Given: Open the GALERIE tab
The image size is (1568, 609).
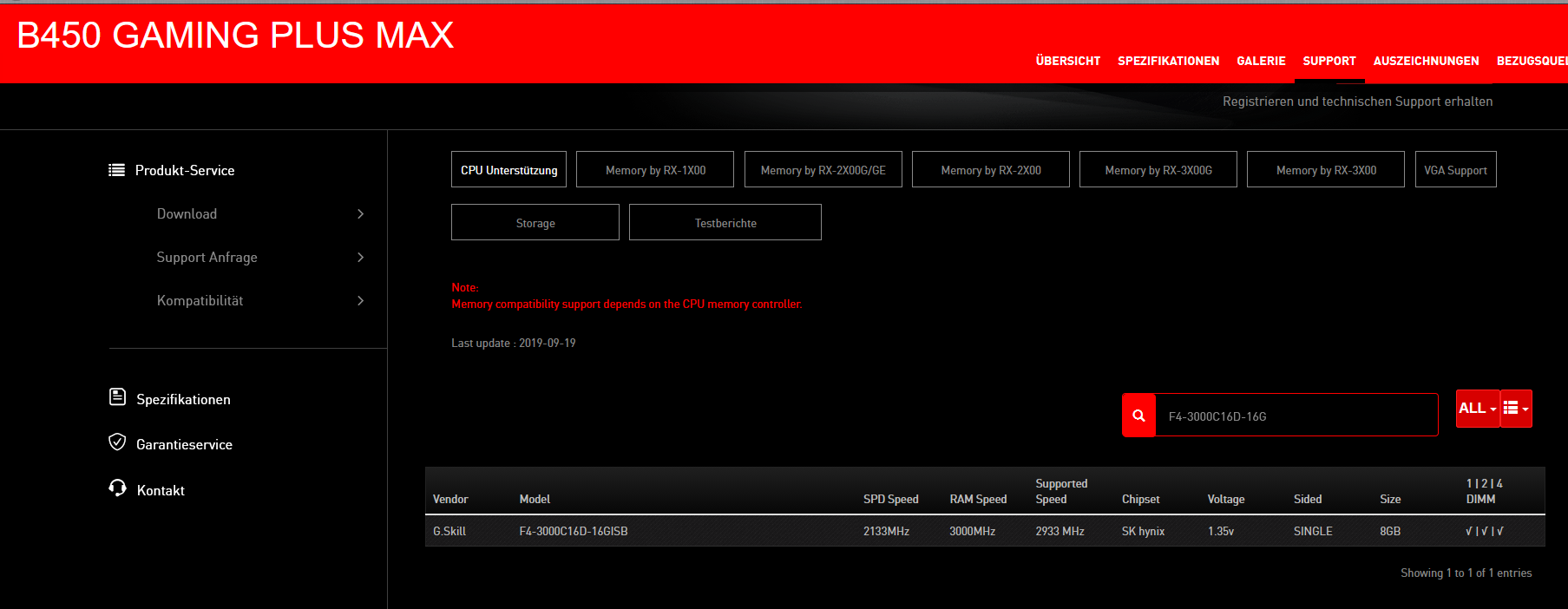Looking at the screenshot, I should 1261,61.
